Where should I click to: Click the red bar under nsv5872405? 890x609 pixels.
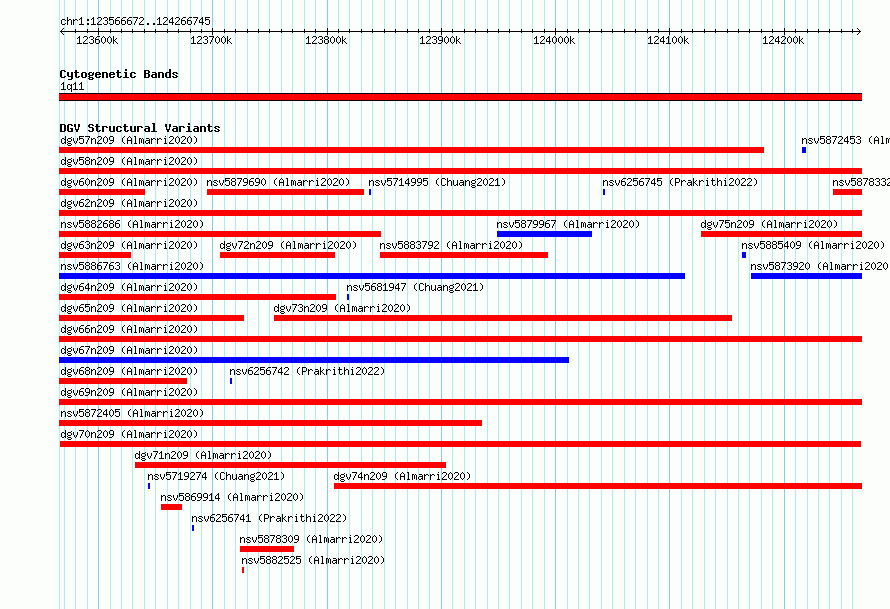pyautogui.click(x=270, y=423)
